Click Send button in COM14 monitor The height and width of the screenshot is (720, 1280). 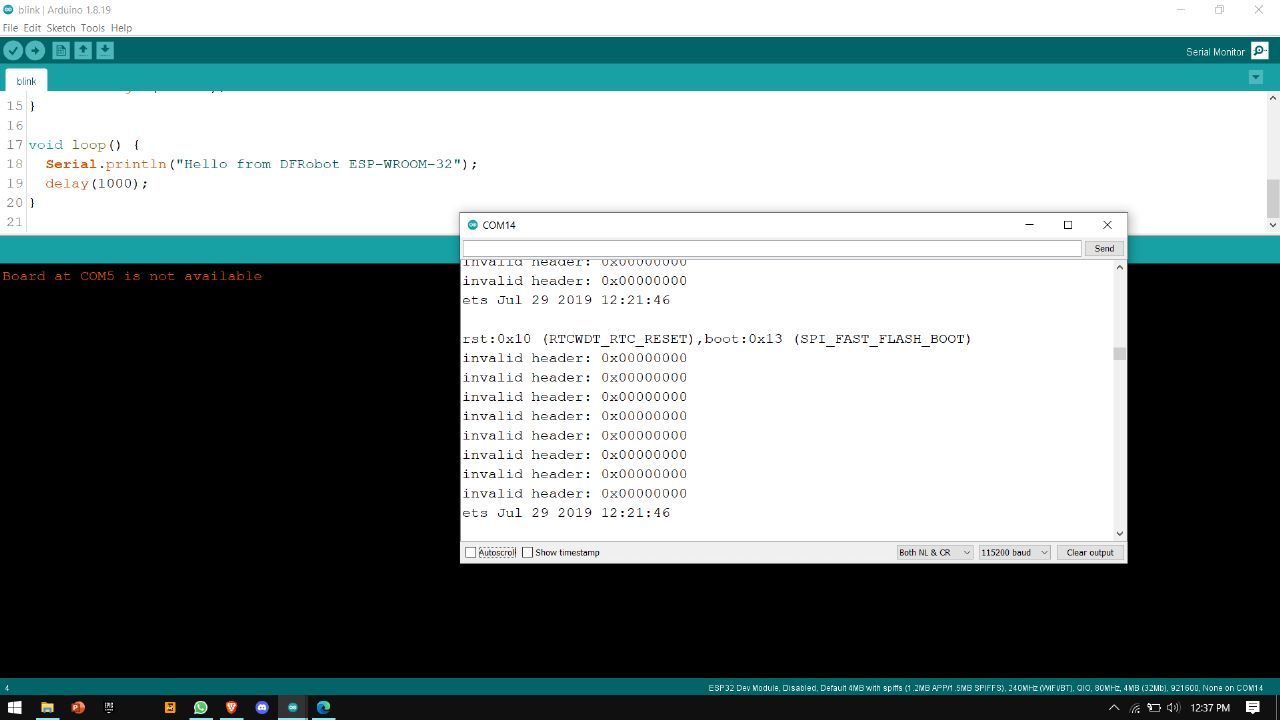pos(1104,248)
